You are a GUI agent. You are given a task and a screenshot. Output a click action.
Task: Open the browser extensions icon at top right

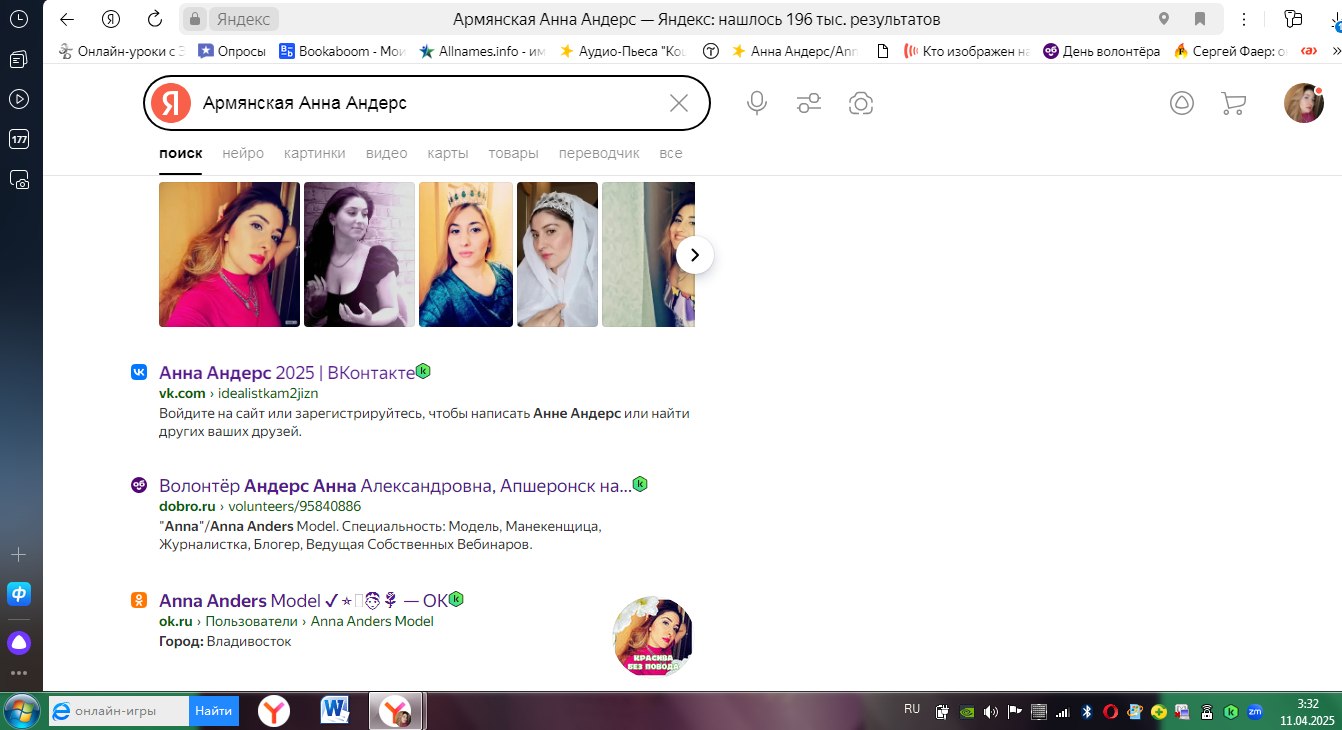tap(1293, 19)
